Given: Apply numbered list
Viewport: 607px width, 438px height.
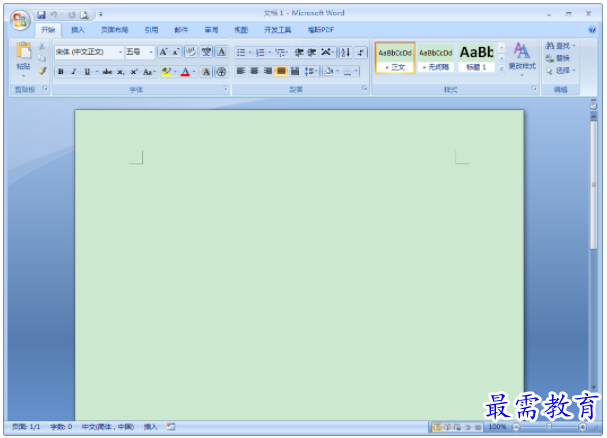Looking at the screenshot, I should tap(260, 52).
